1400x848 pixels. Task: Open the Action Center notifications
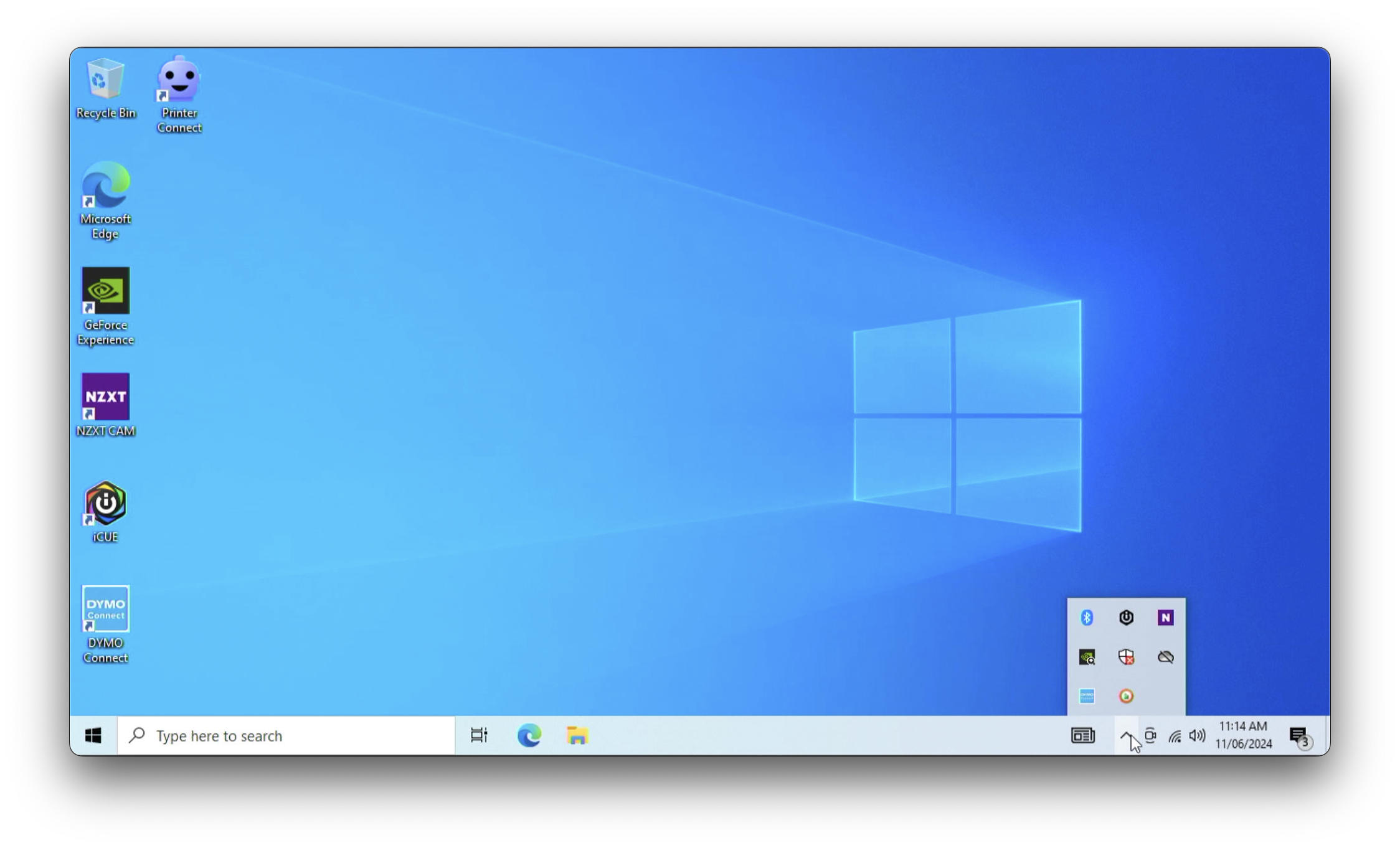[1299, 736]
